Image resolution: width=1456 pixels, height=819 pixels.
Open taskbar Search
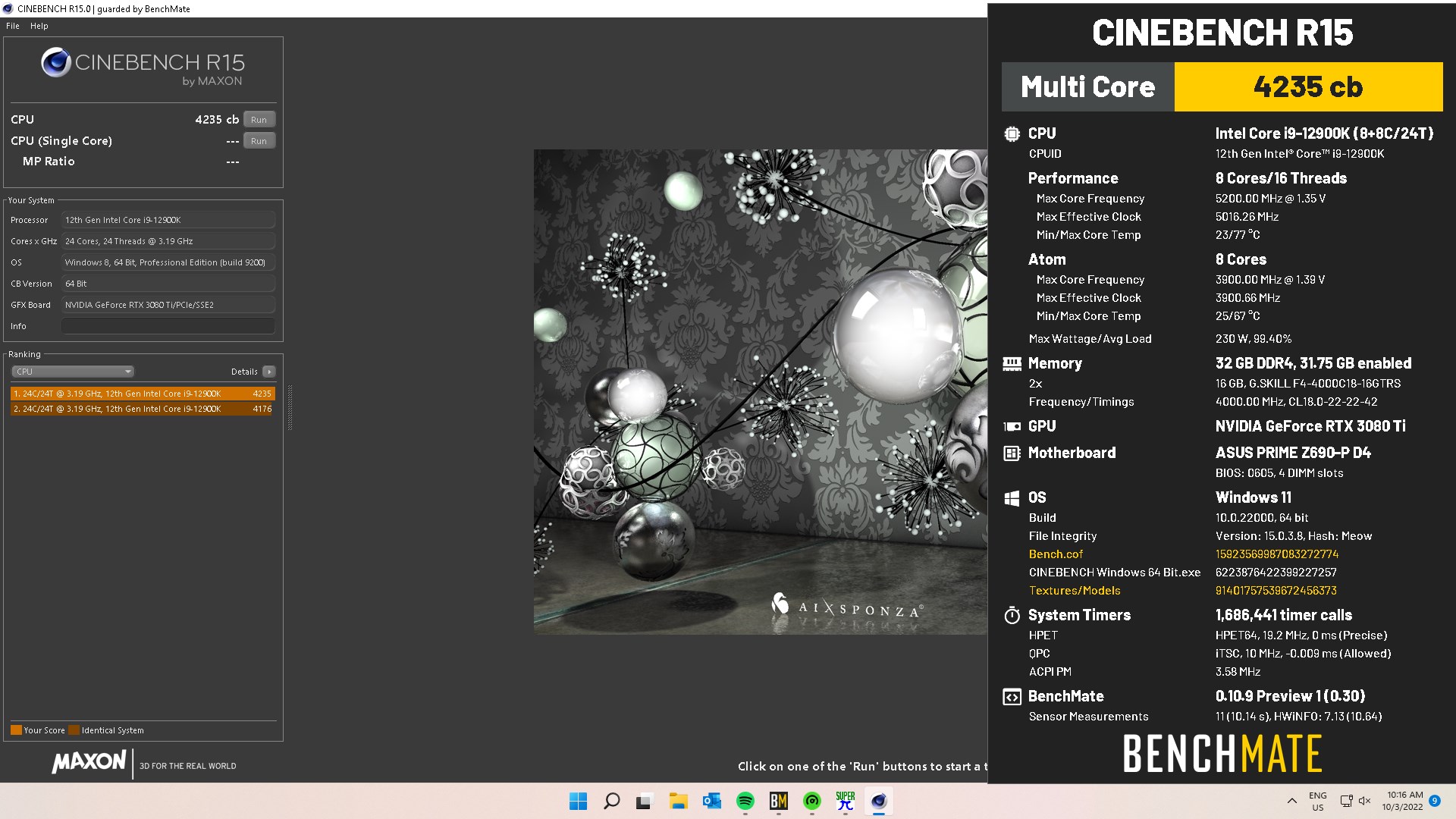[x=611, y=801]
